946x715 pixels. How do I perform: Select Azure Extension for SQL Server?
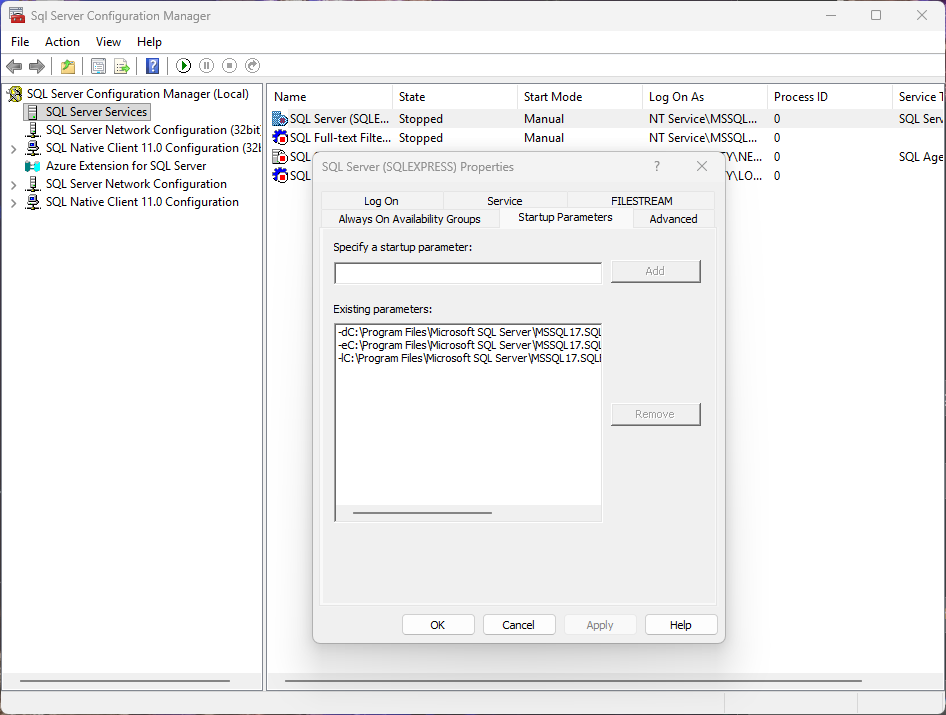pyautogui.click(x=126, y=166)
